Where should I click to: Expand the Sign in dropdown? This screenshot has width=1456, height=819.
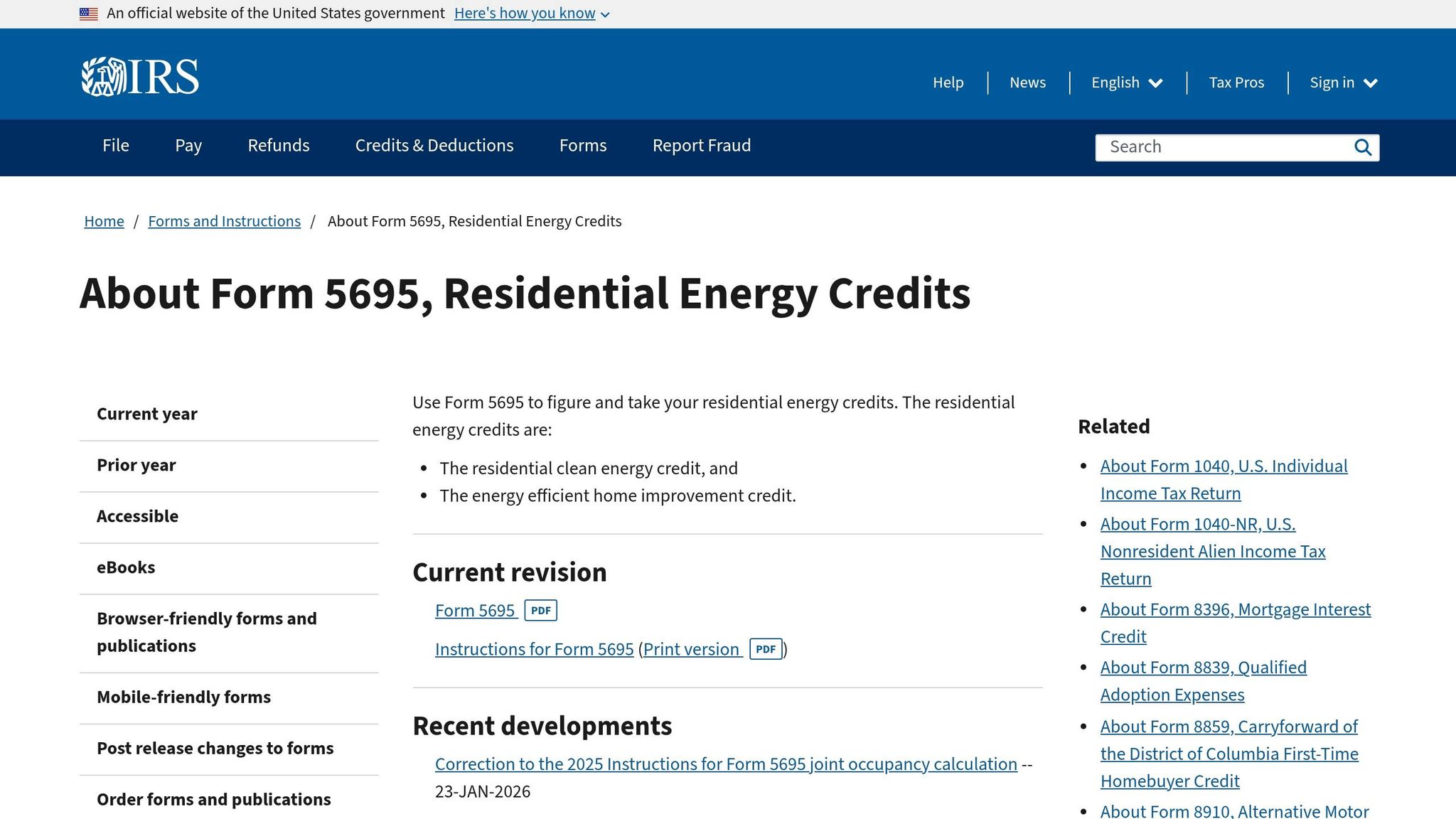[x=1343, y=82]
